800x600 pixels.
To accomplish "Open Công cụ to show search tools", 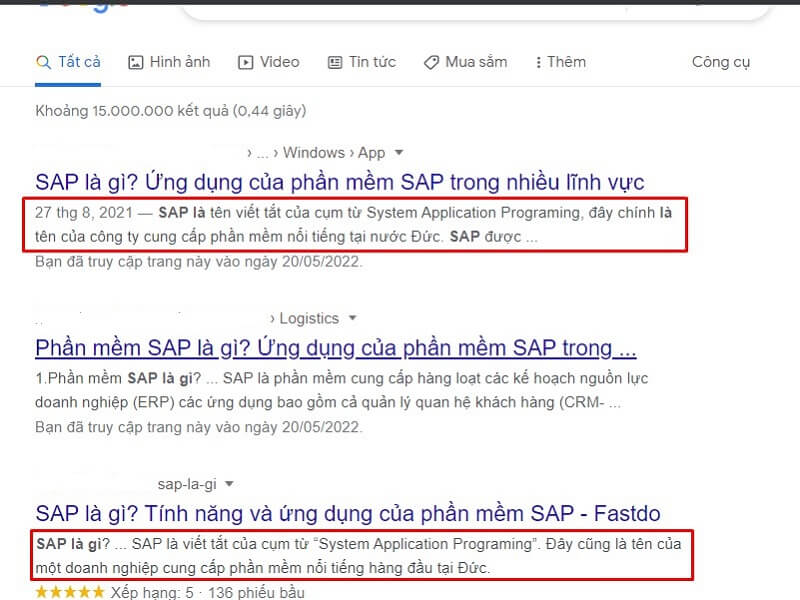I will (x=720, y=62).
